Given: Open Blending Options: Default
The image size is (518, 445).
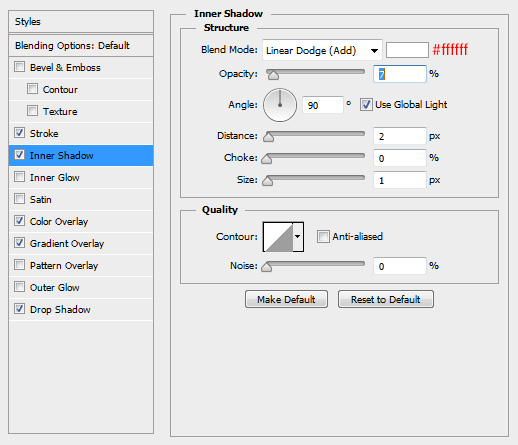Looking at the screenshot, I should coord(81,45).
